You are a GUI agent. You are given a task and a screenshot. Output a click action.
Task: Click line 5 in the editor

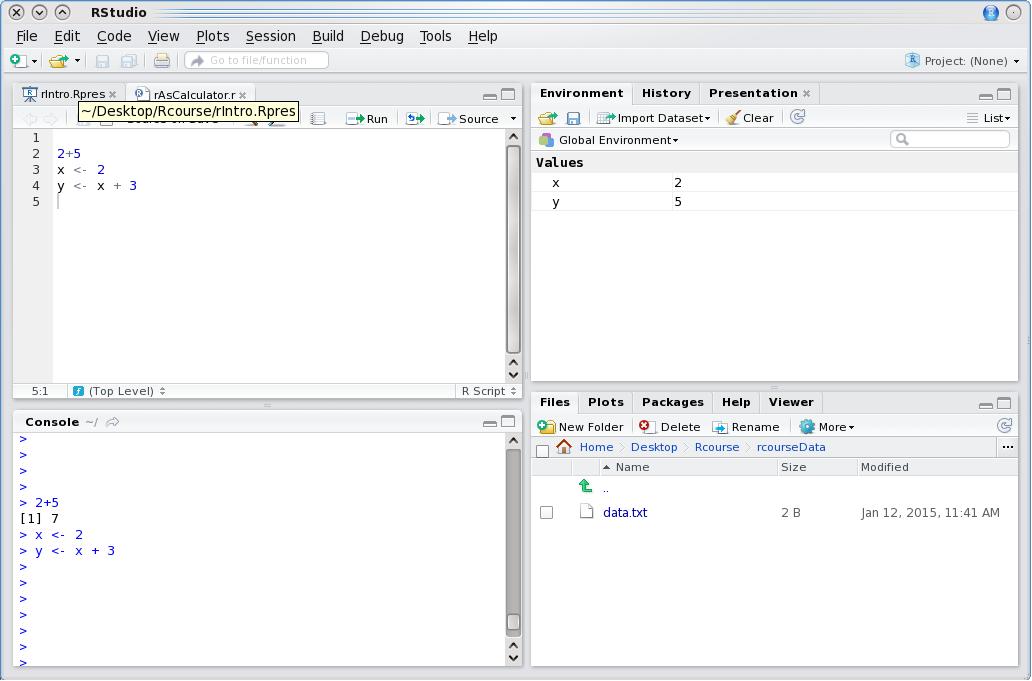click(x=280, y=201)
